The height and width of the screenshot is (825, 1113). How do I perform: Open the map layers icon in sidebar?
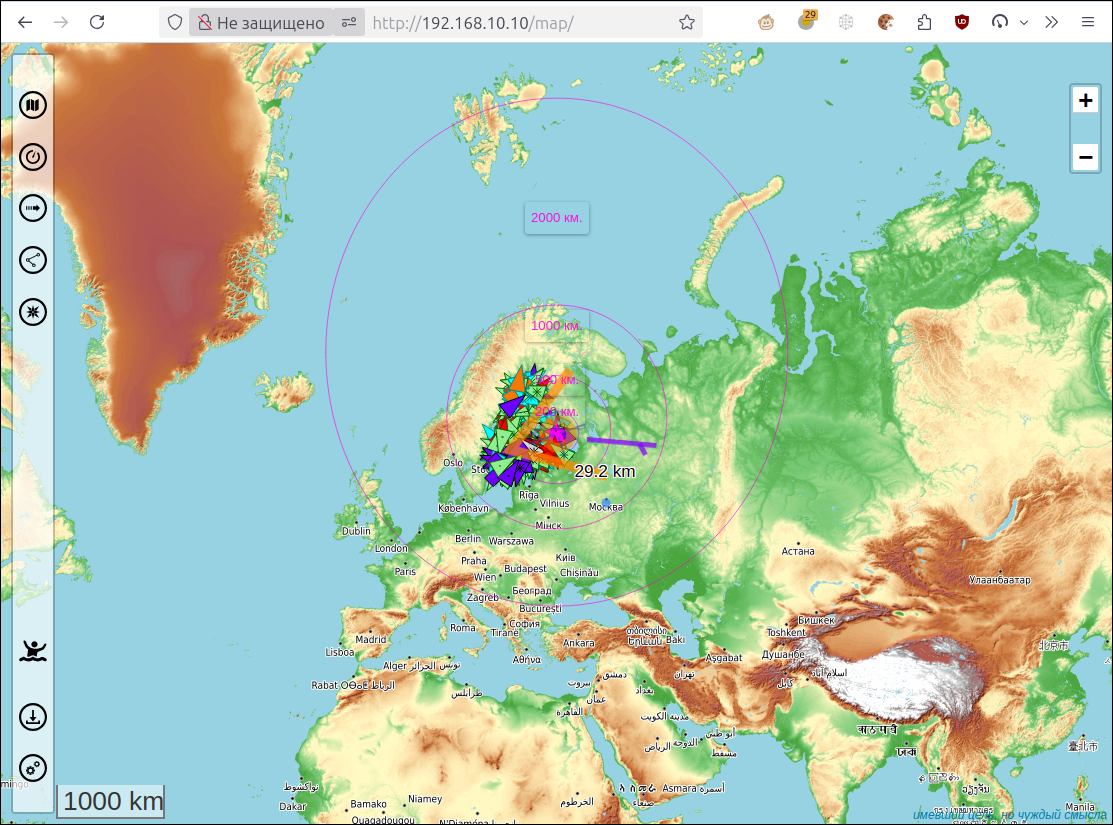33,105
